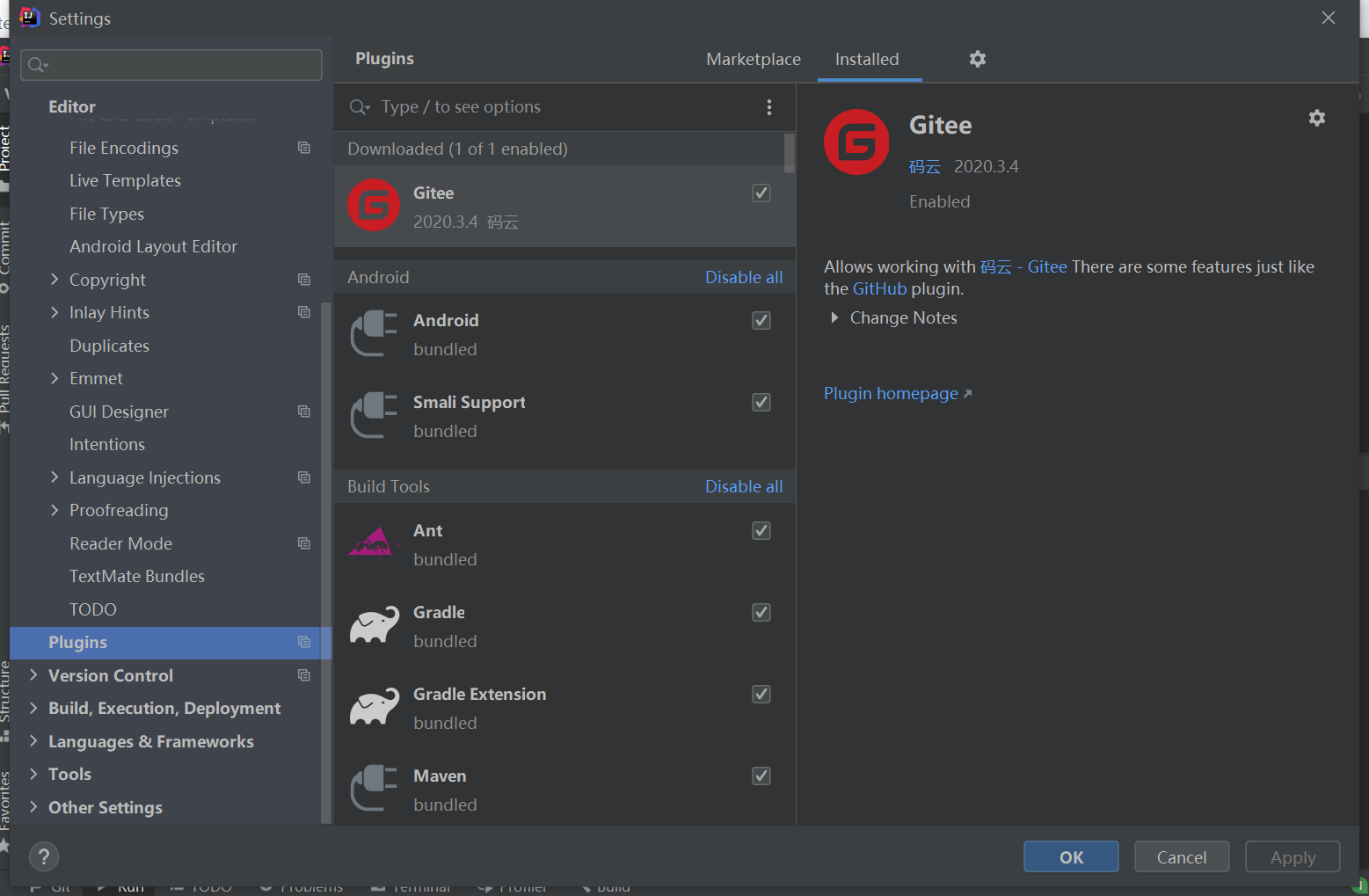Open the settings help question mark button

click(44, 856)
